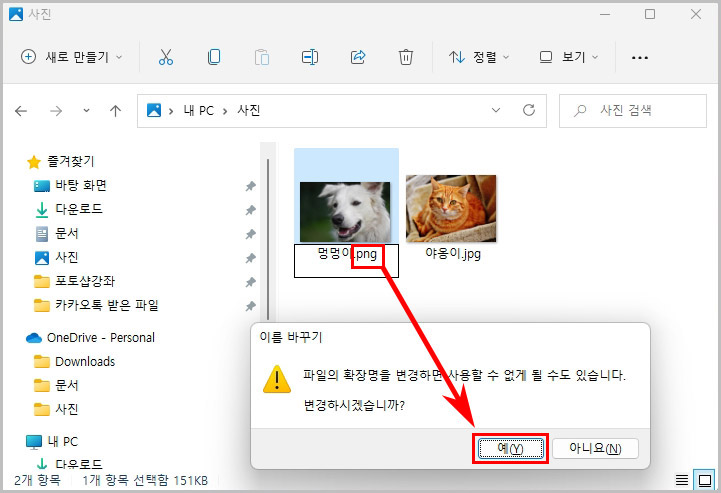Click 2개 항목 status bar text

[x=37, y=481]
